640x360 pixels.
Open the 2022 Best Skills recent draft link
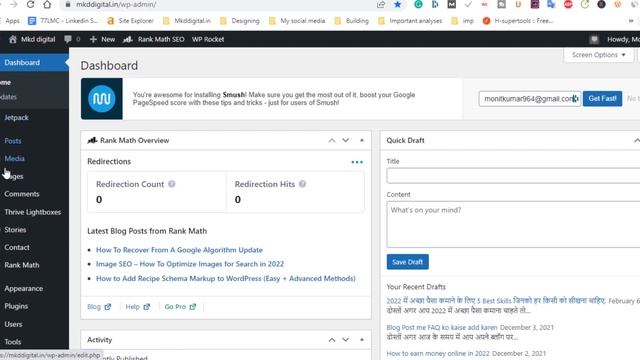[496, 301]
